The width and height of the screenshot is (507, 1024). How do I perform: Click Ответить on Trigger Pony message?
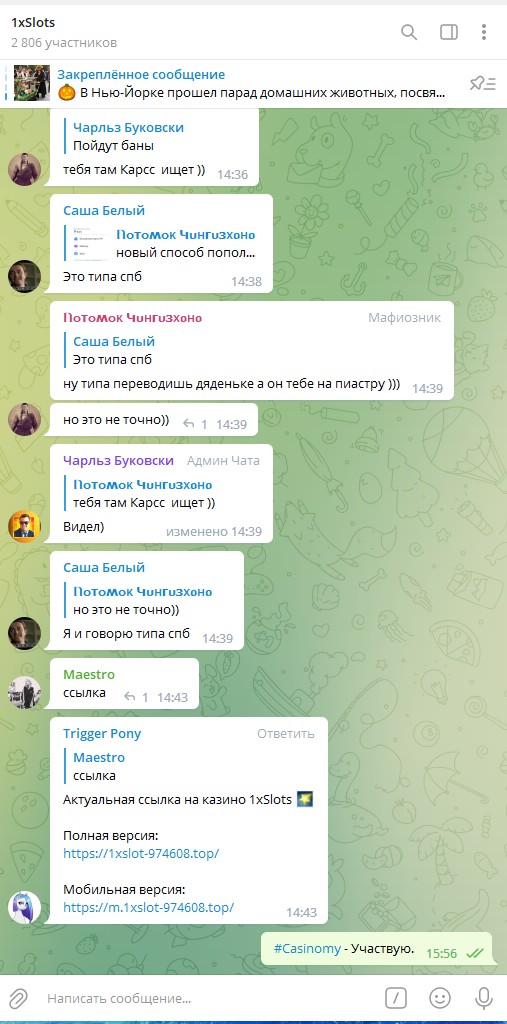click(x=286, y=733)
